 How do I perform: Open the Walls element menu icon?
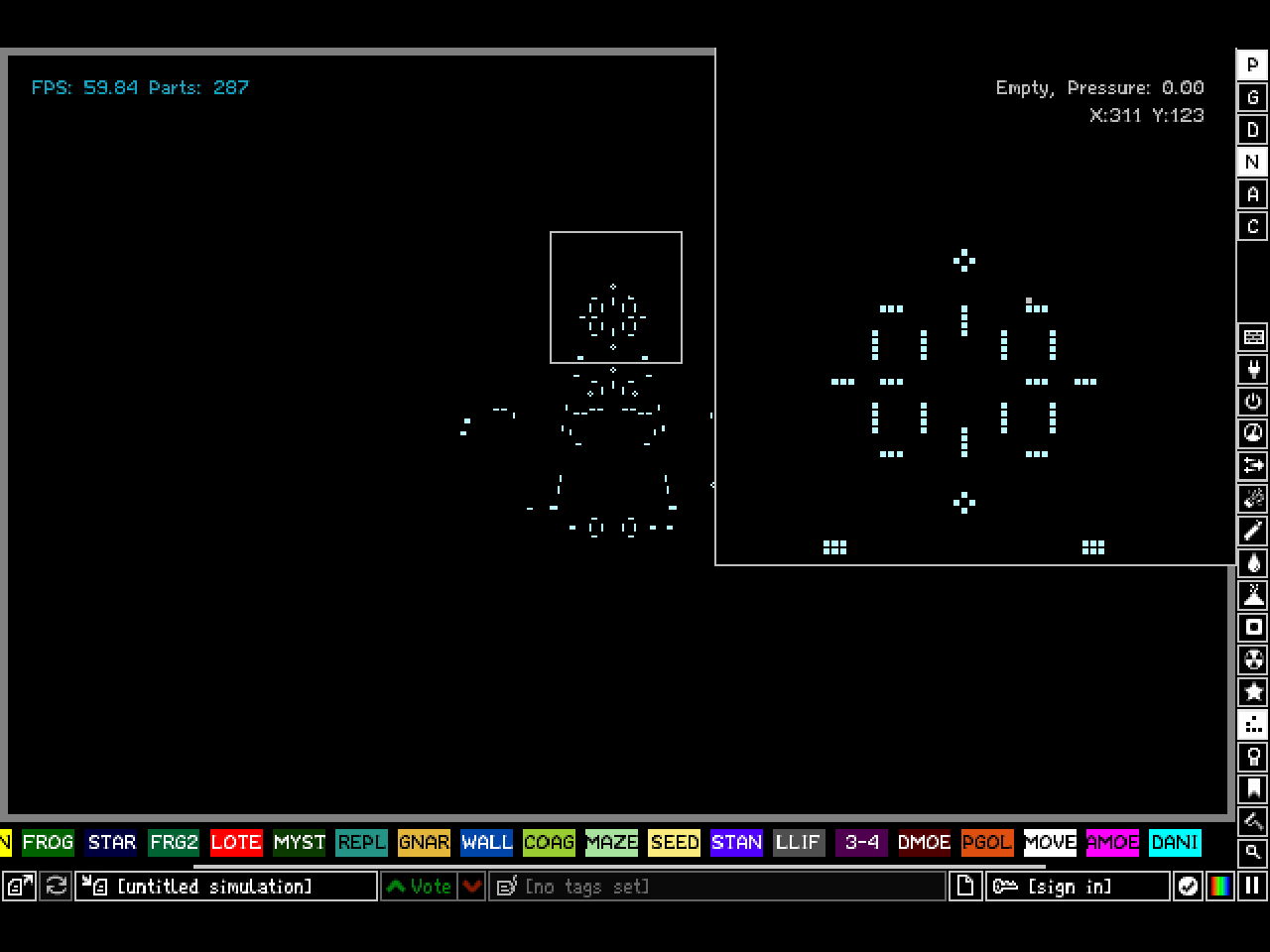tap(1253, 337)
